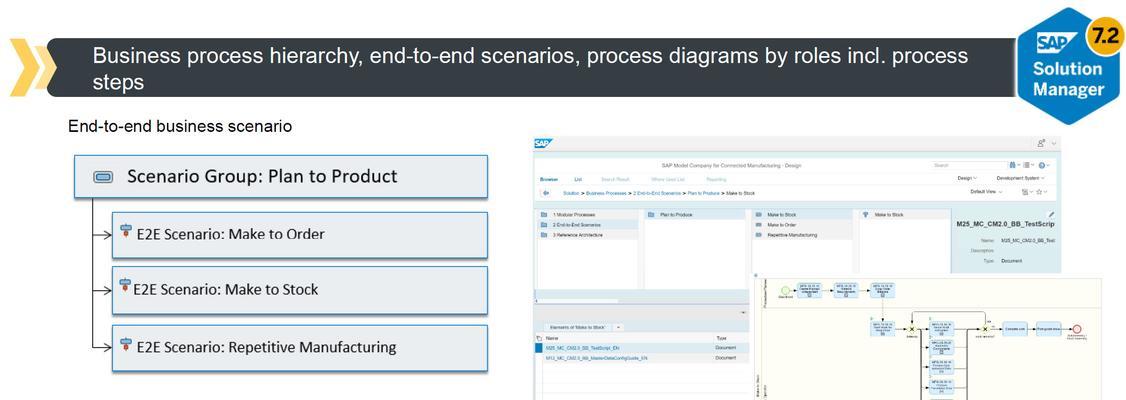Click the hierarchy view icon beside Default View
The height and width of the screenshot is (400, 1126).
coord(1025,192)
